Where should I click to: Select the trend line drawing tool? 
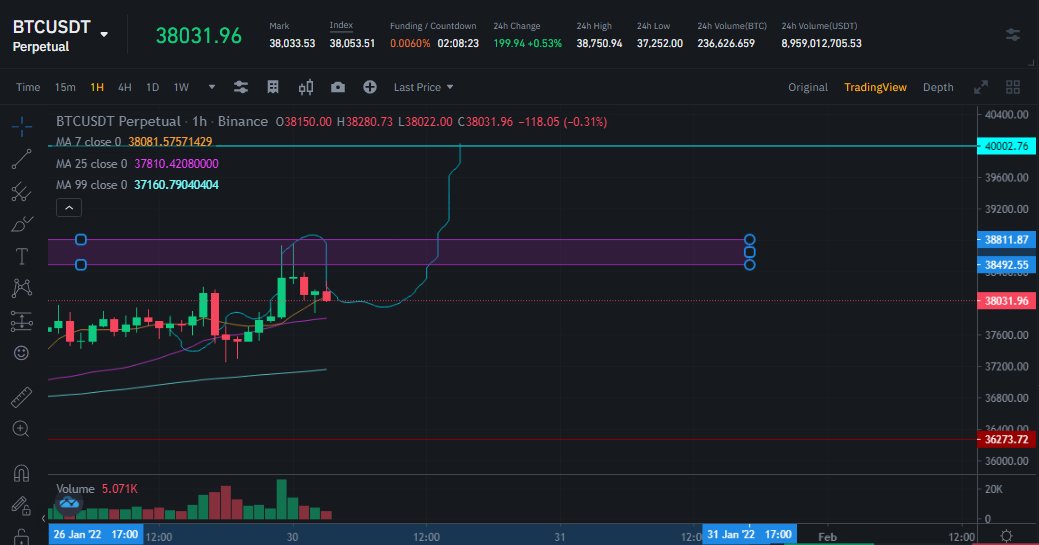[x=21, y=159]
